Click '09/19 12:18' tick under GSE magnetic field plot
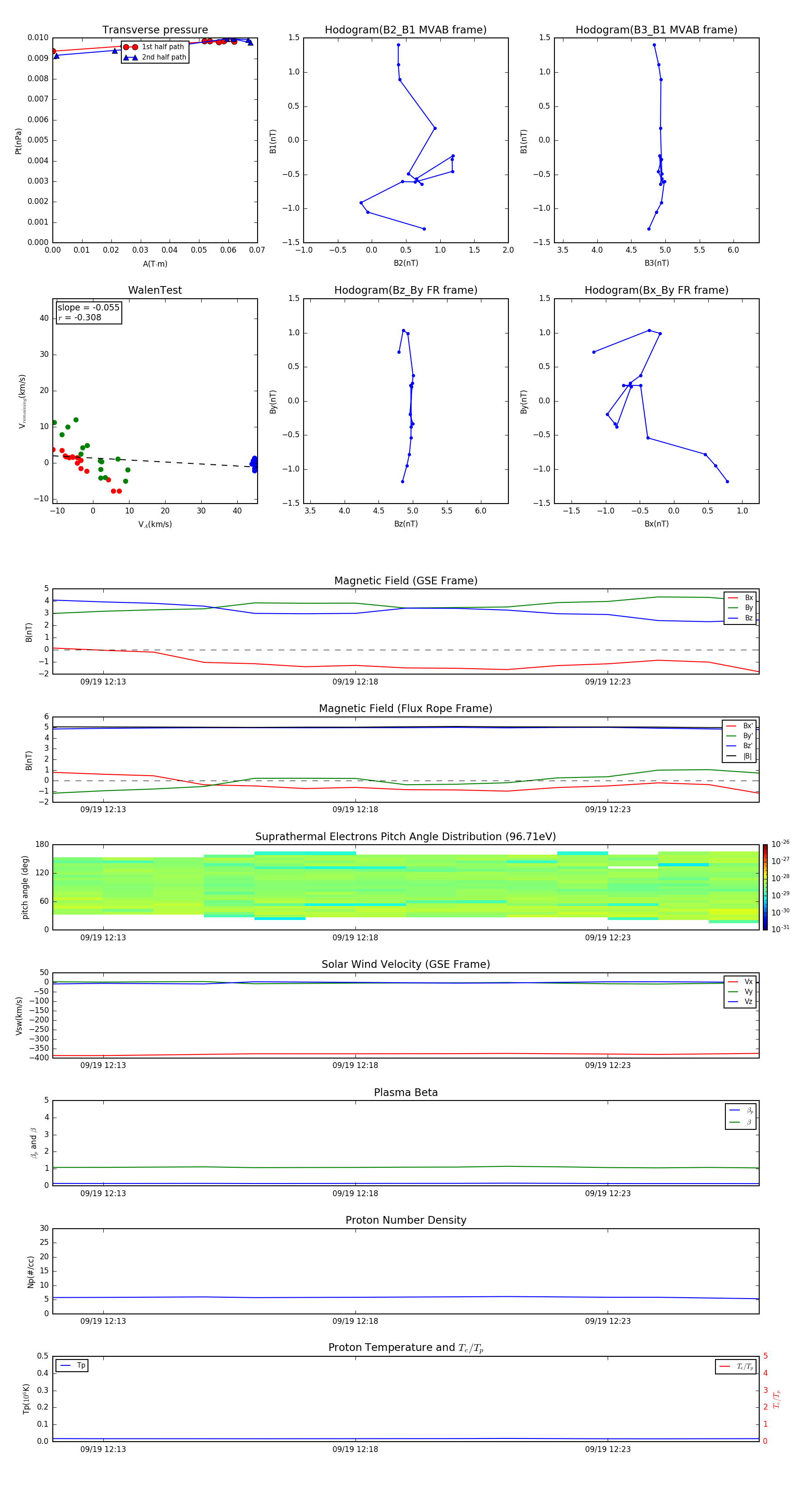 [x=355, y=682]
